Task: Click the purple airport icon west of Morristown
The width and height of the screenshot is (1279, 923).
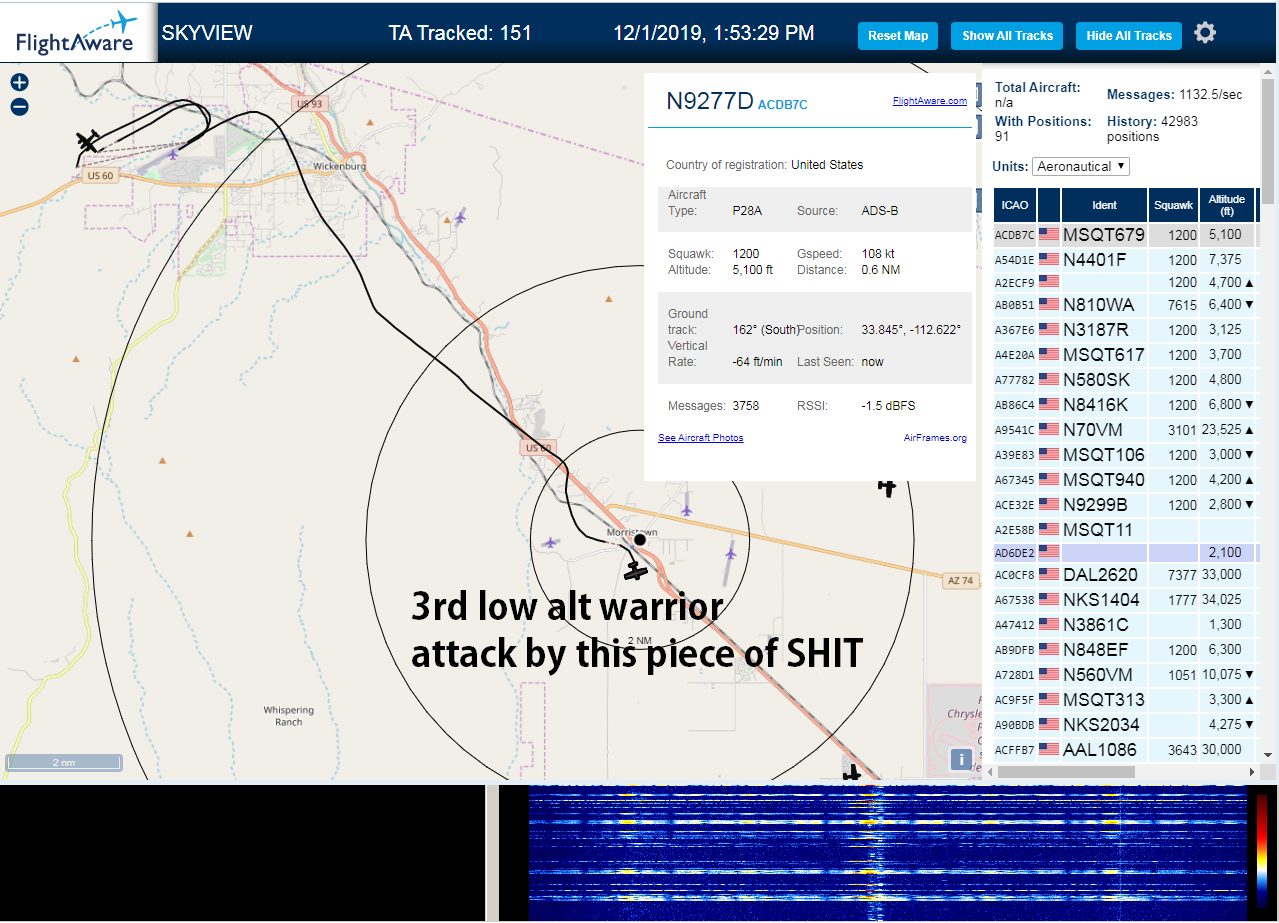Action: tap(551, 542)
